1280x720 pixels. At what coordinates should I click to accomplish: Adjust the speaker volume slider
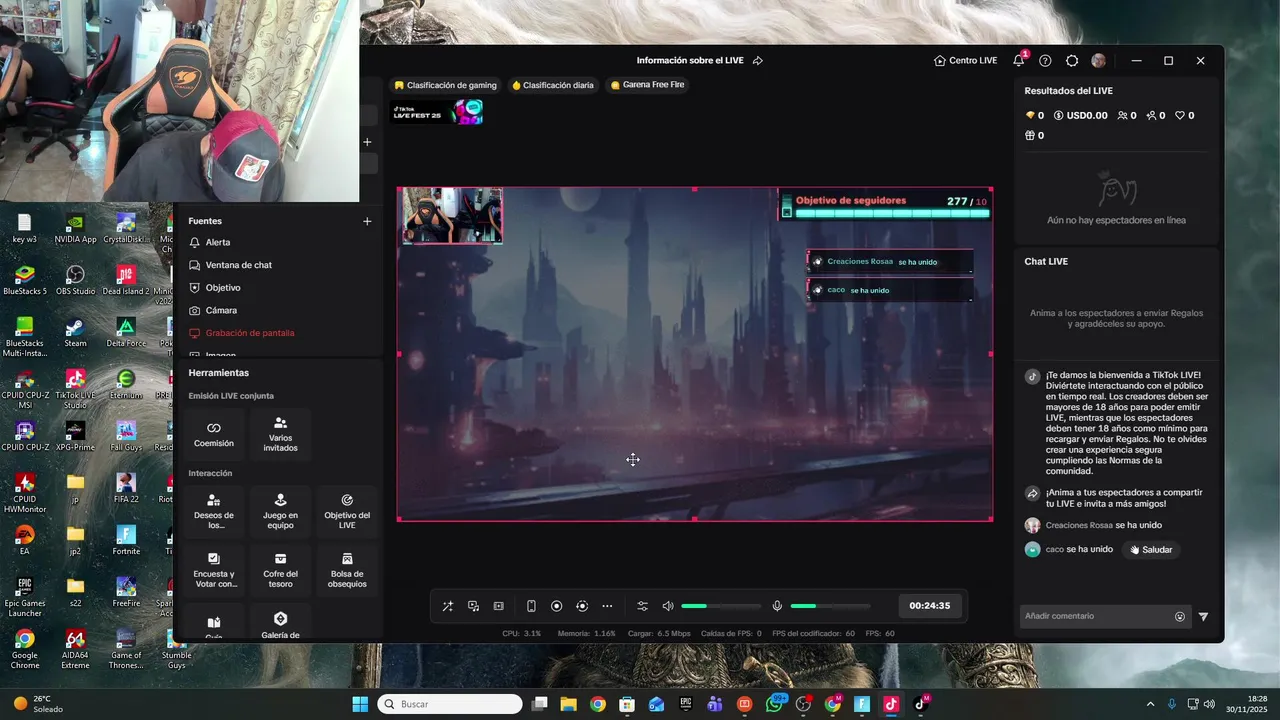pyautogui.click(x=721, y=606)
